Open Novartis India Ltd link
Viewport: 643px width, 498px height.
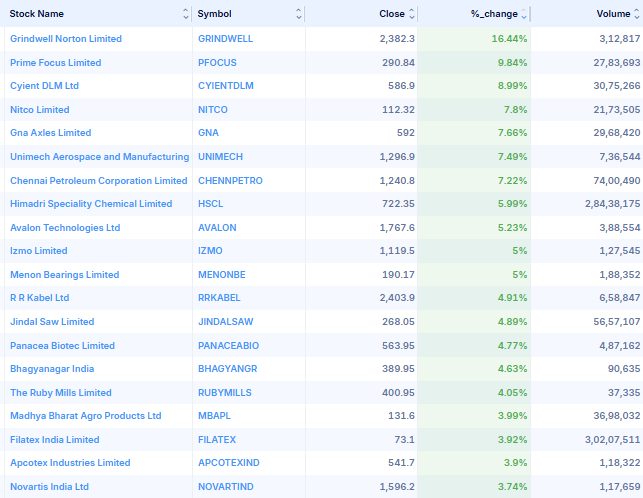[x=50, y=487]
